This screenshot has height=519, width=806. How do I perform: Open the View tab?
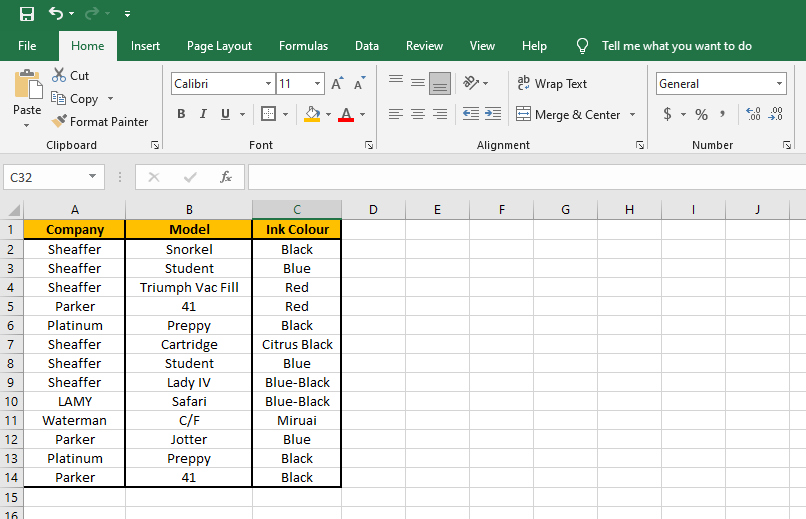tap(482, 46)
